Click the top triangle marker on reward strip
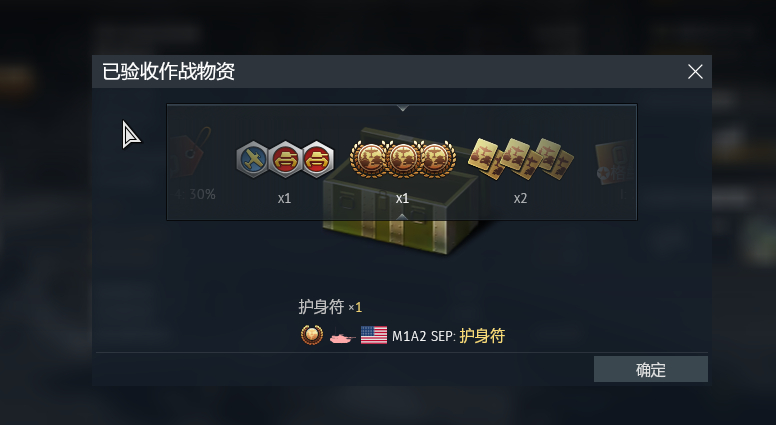This screenshot has height=425, width=776. tap(402, 108)
